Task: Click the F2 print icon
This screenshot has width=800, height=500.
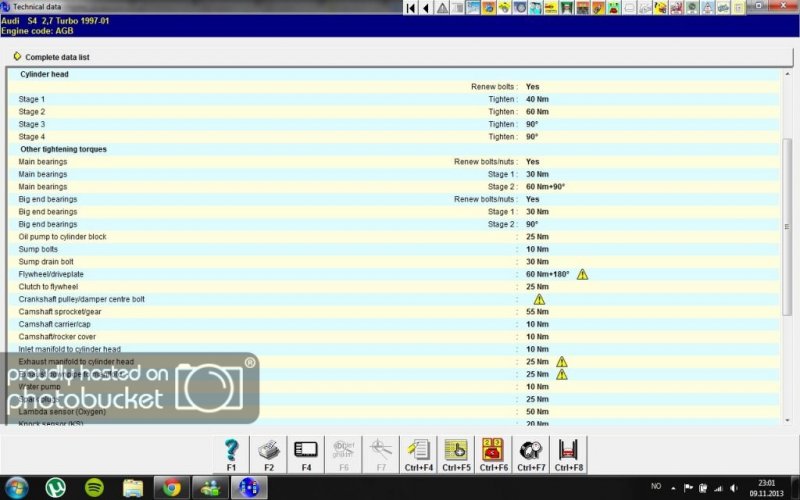Action: (269, 449)
